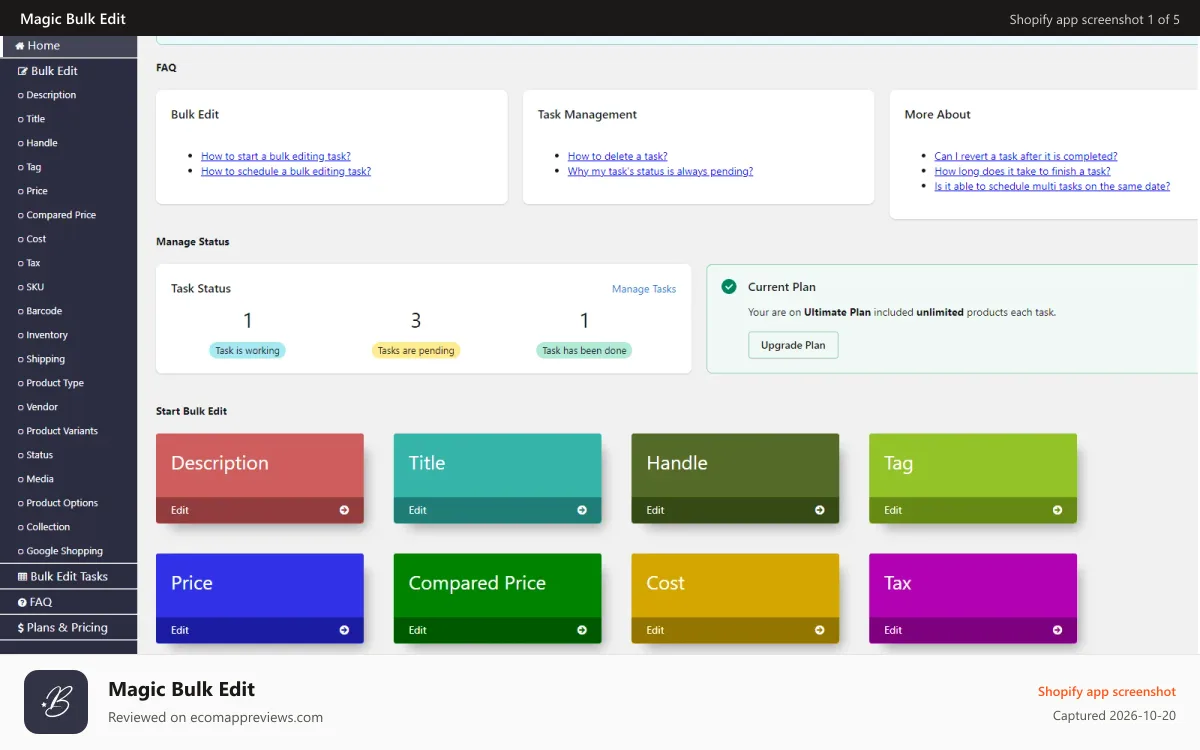
Task: Open FAQ in the sidebar
Action: [x=69, y=602]
